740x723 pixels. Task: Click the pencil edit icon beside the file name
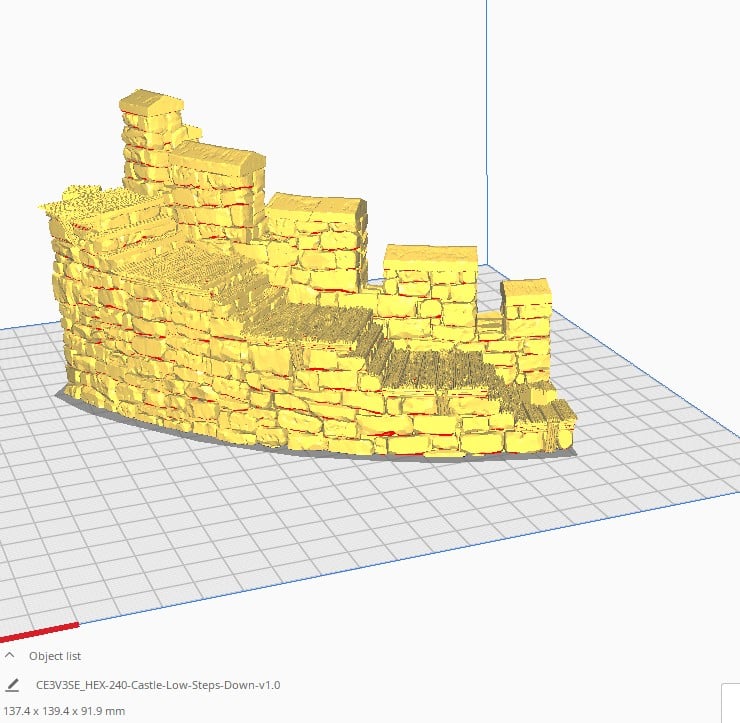(12, 685)
